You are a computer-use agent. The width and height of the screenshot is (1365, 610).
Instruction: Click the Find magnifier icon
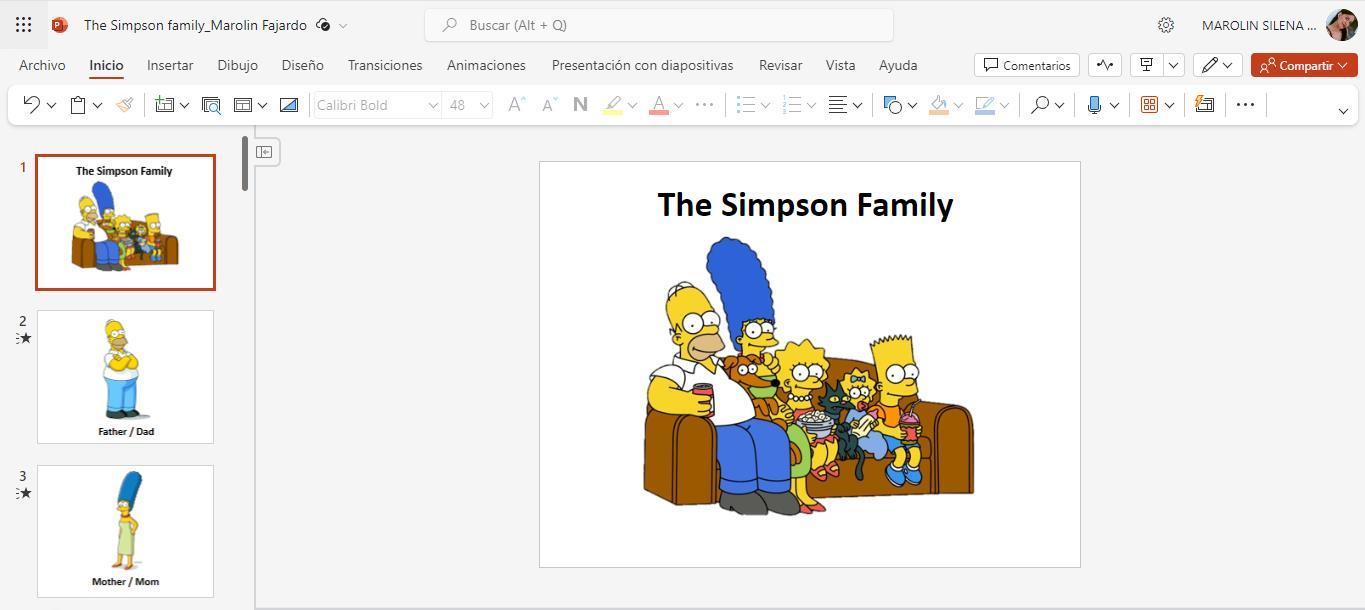coord(1040,104)
